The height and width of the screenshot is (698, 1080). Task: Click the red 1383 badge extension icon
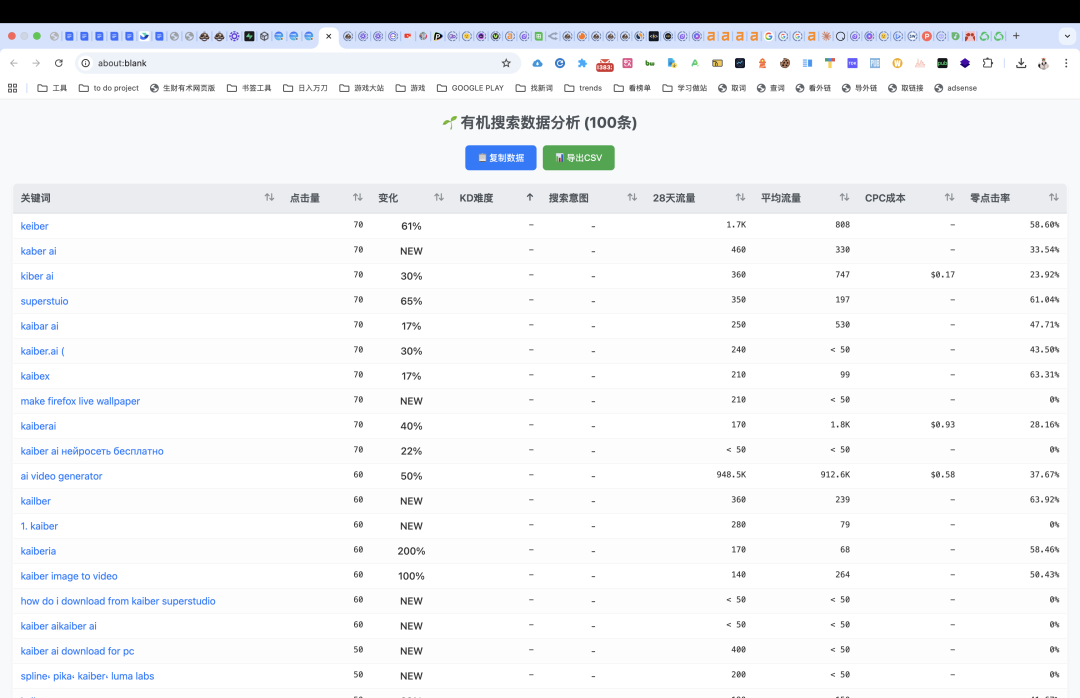tap(605, 65)
